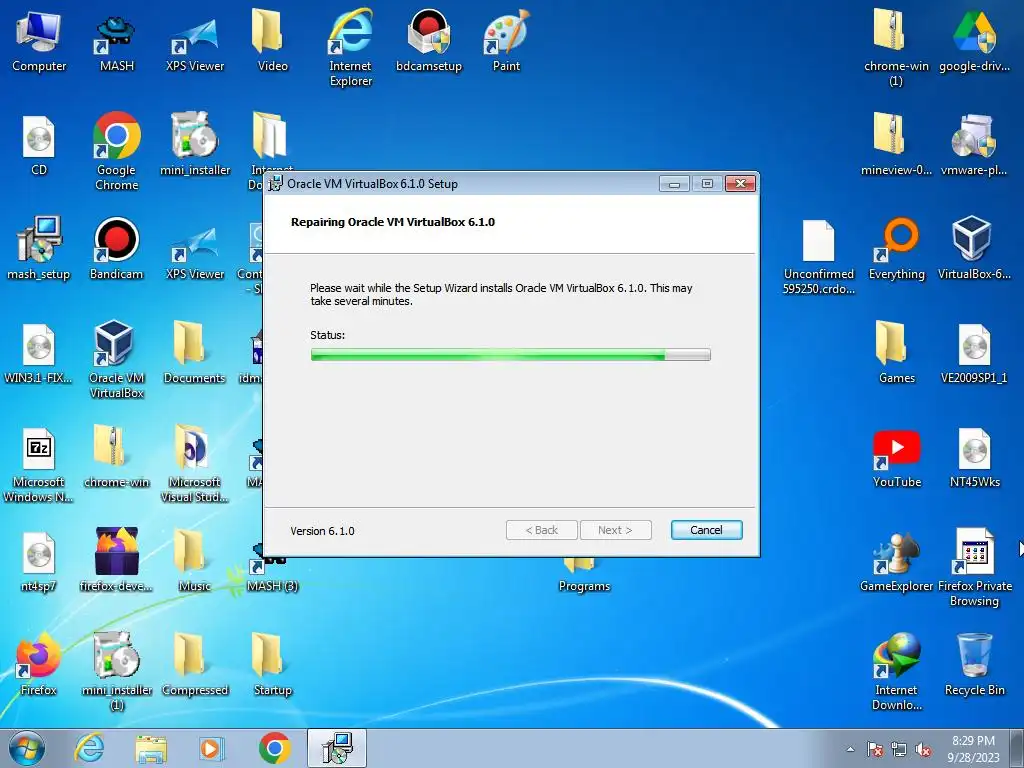The width and height of the screenshot is (1024, 768).
Task: Select the Firefox Private Browsing shortcut
Action: point(974,568)
